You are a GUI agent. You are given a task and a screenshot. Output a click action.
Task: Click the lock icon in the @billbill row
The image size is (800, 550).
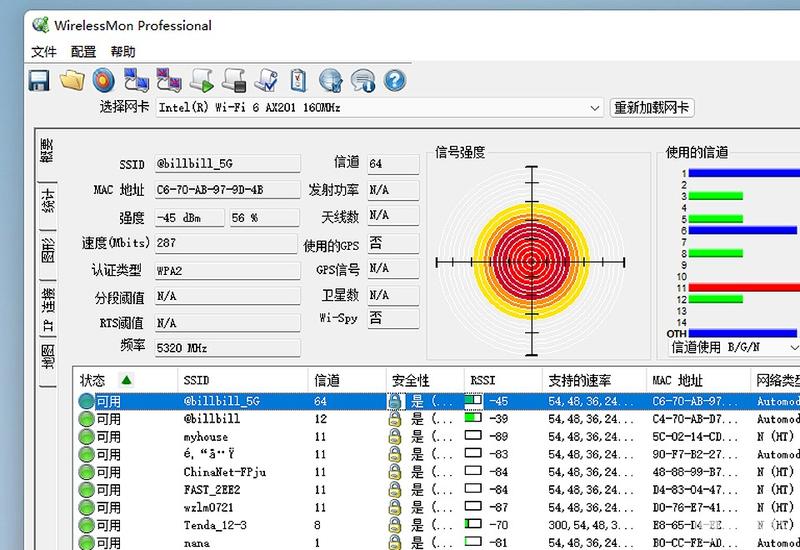tap(394, 419)
